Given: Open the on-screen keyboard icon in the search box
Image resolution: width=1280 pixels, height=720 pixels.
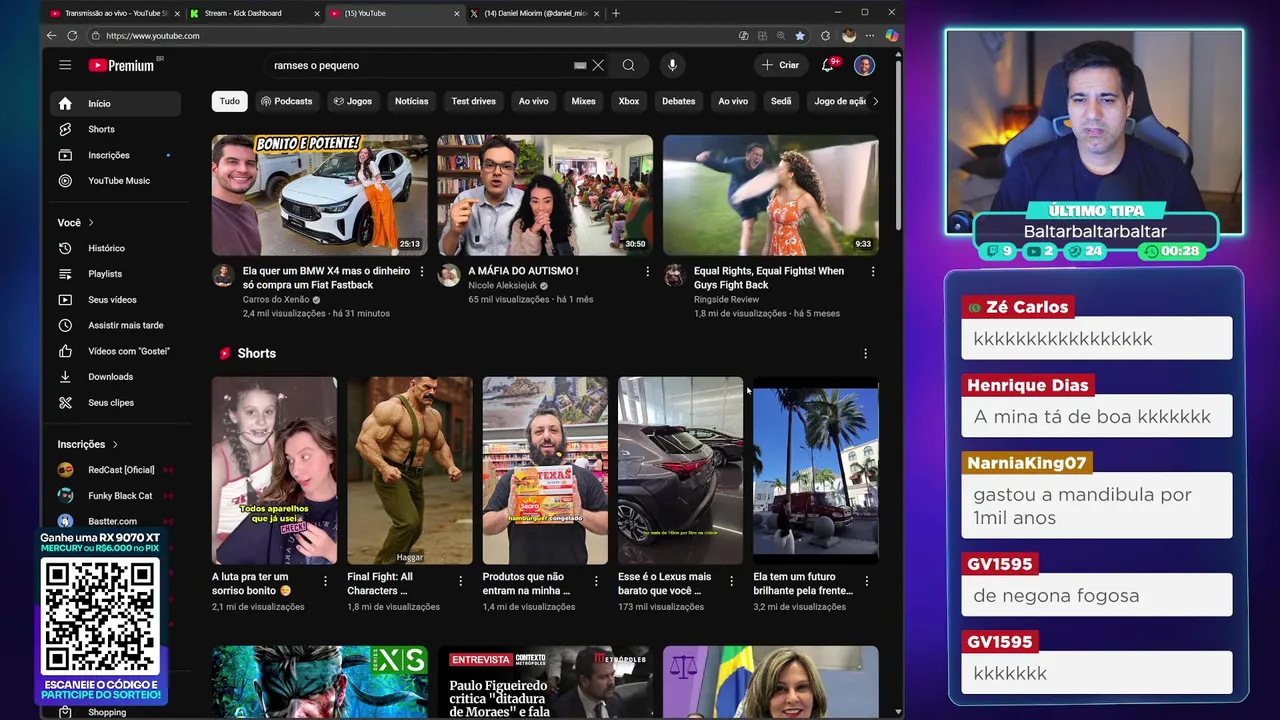Looking at the screenshot, I should [580, 65].
